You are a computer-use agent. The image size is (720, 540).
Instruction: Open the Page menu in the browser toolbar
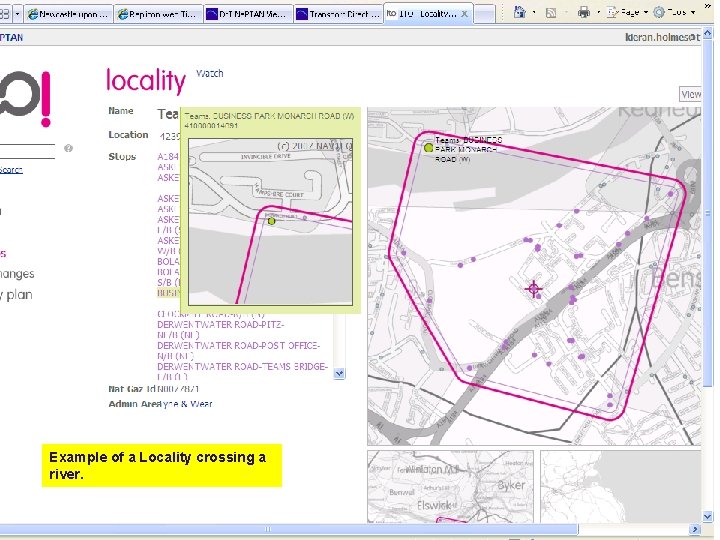click(x=626, y=12)
